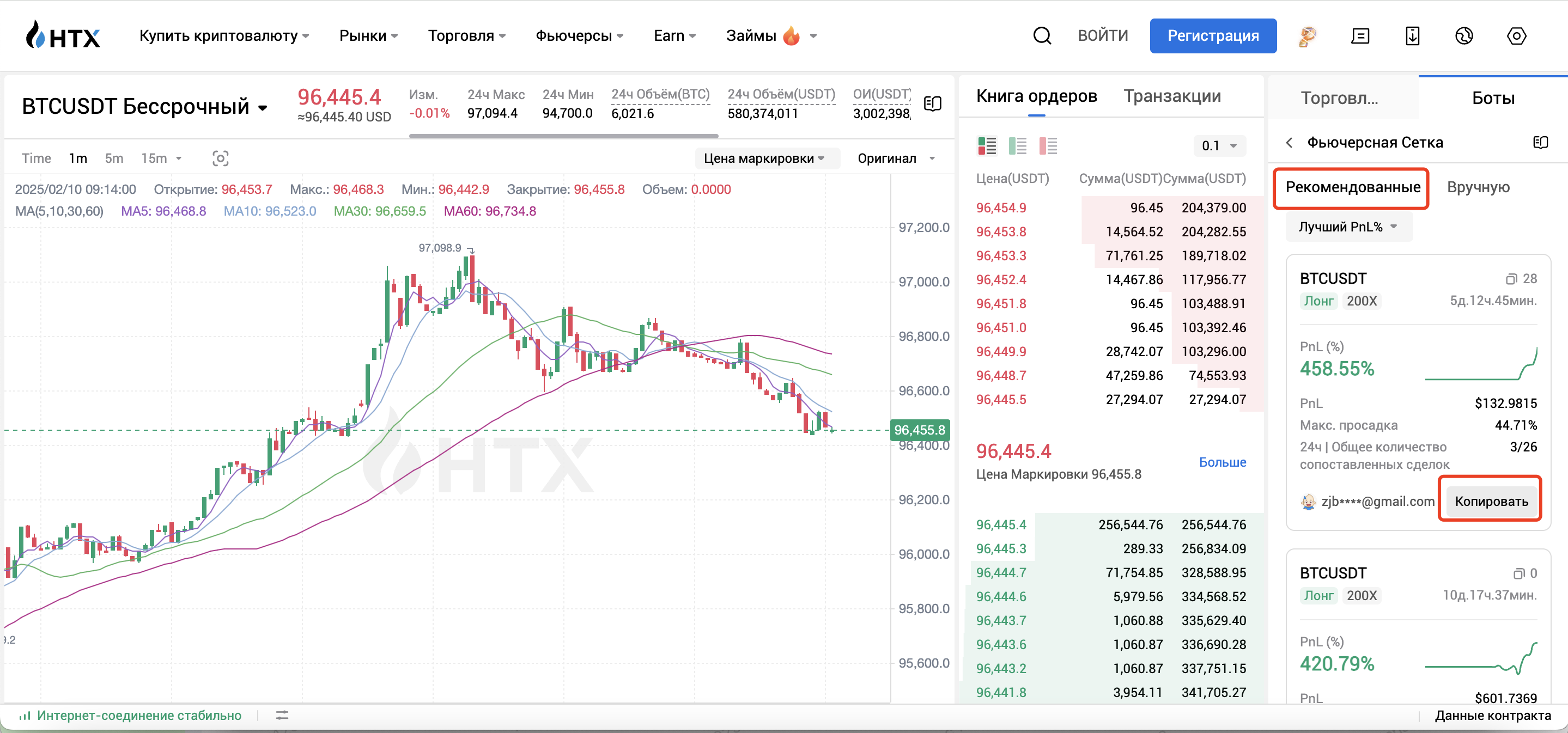Click the chart screenshot capture icon
This screenshot has height=733, width=1568.
tap(220, 159)
